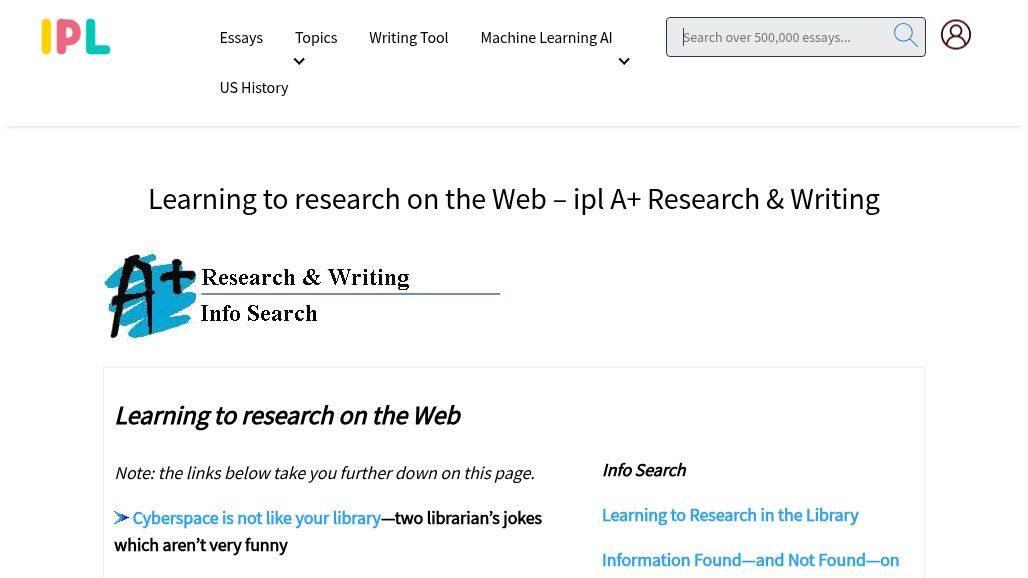The height and width of the screenshot is (578, 1028).
Task: Click the heading Learning to research on the Web inside article
Action: pos(287,415)
